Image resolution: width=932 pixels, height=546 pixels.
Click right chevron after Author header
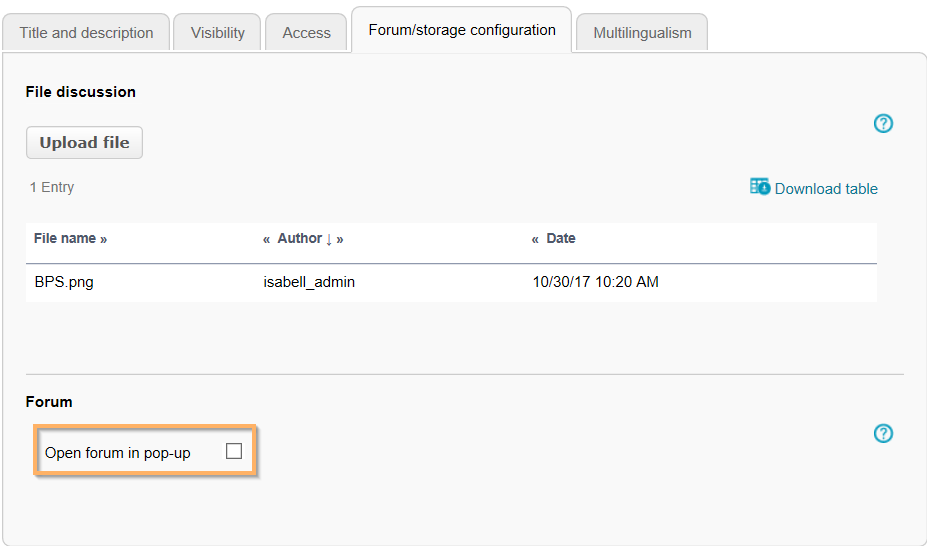pyautogui.click(x=340, y=239)
